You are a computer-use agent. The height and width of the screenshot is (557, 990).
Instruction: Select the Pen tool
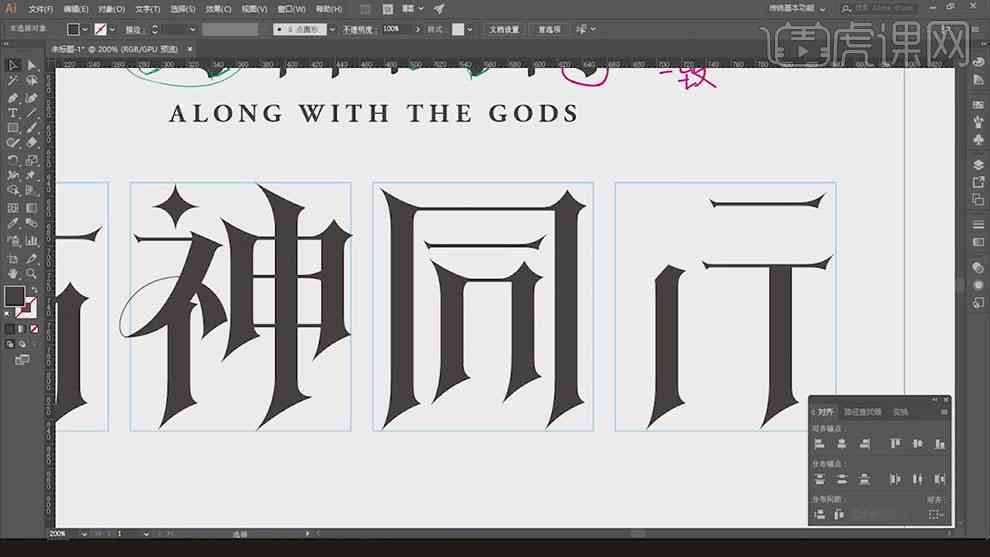click(x=13, y=97)
